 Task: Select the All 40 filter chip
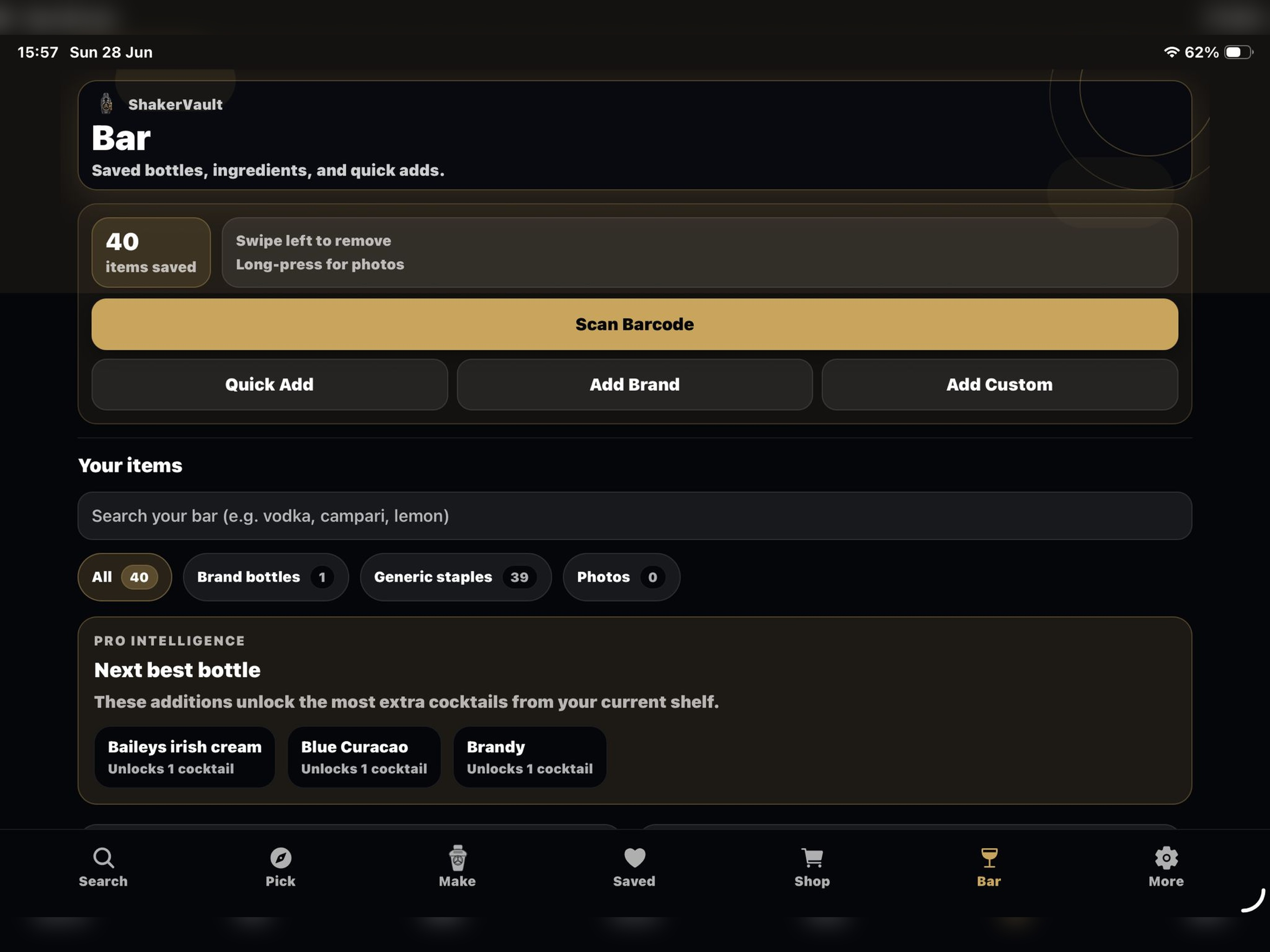coord(125,577)
